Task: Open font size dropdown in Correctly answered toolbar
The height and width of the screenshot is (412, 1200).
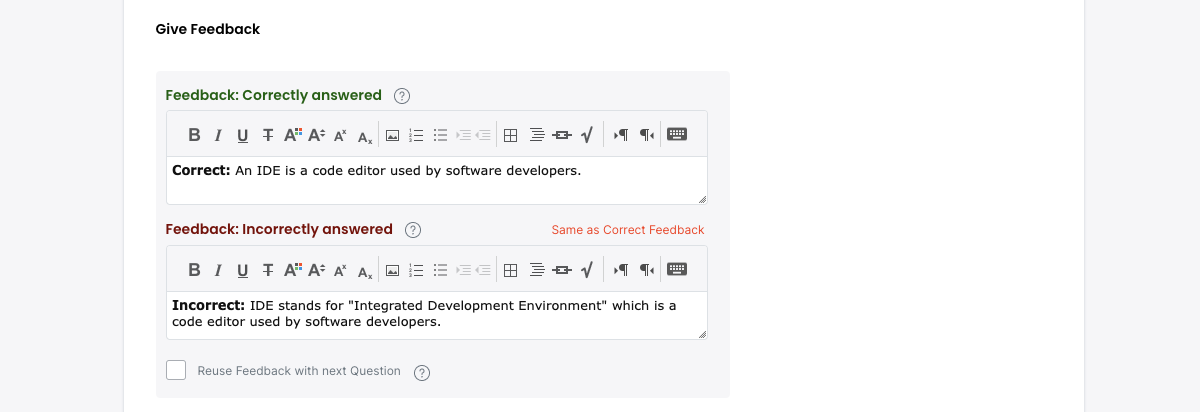Action: [317, 135]
